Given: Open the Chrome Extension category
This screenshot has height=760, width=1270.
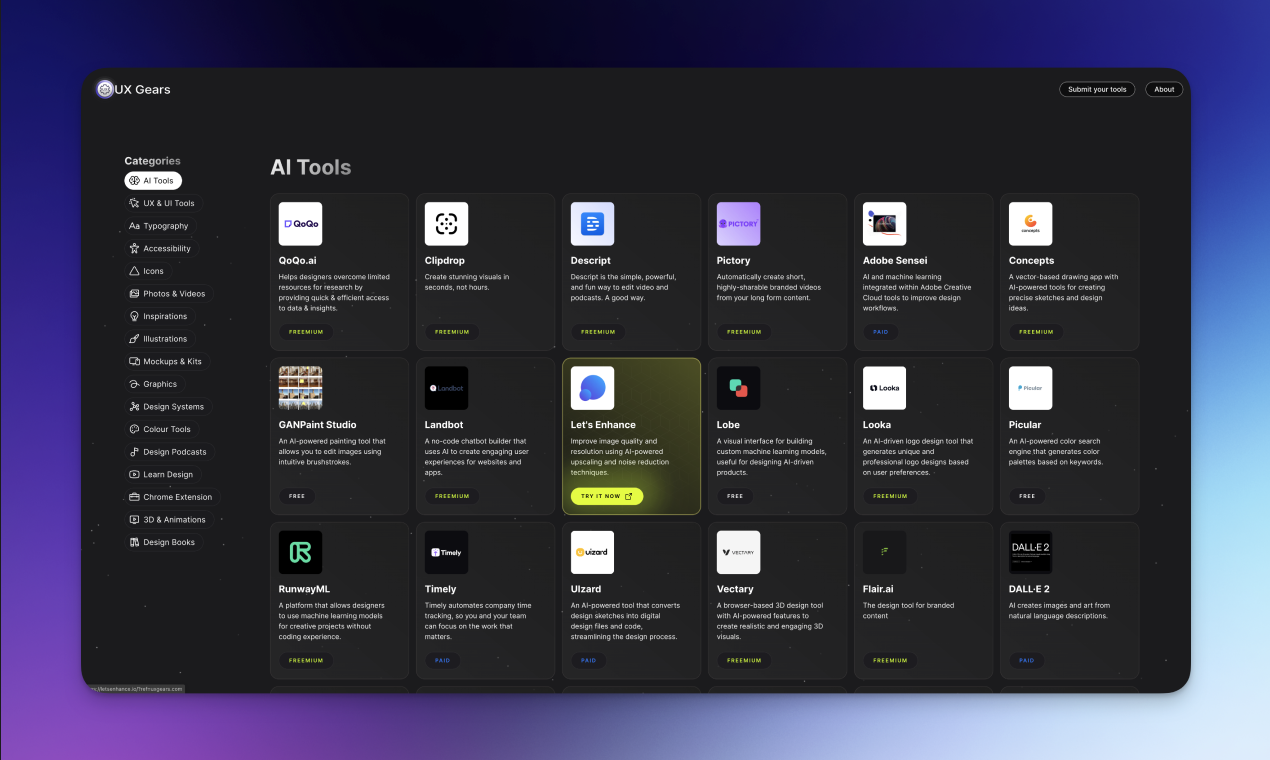Looking at the screenshot, I should coord(172,497).
